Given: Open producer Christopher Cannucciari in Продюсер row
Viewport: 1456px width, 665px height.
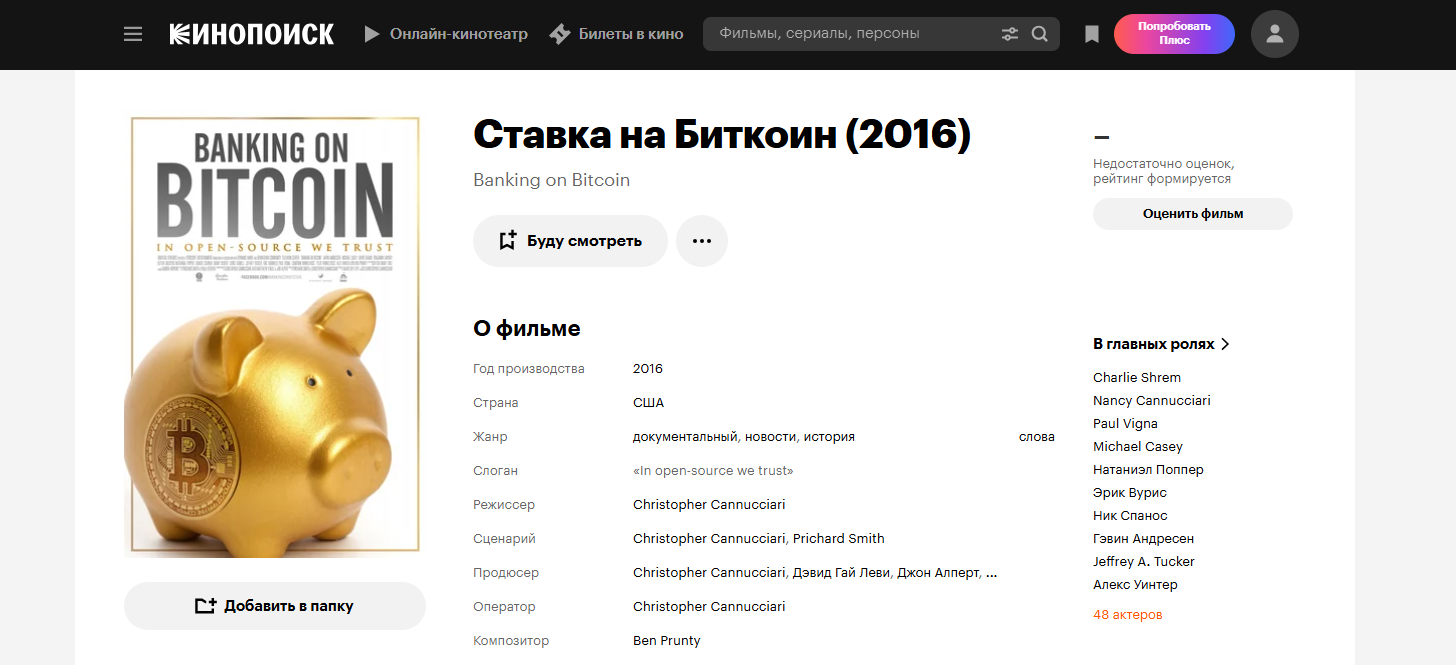Looking at the screenshot, I should pyautogui.click(x=709, y=573).
